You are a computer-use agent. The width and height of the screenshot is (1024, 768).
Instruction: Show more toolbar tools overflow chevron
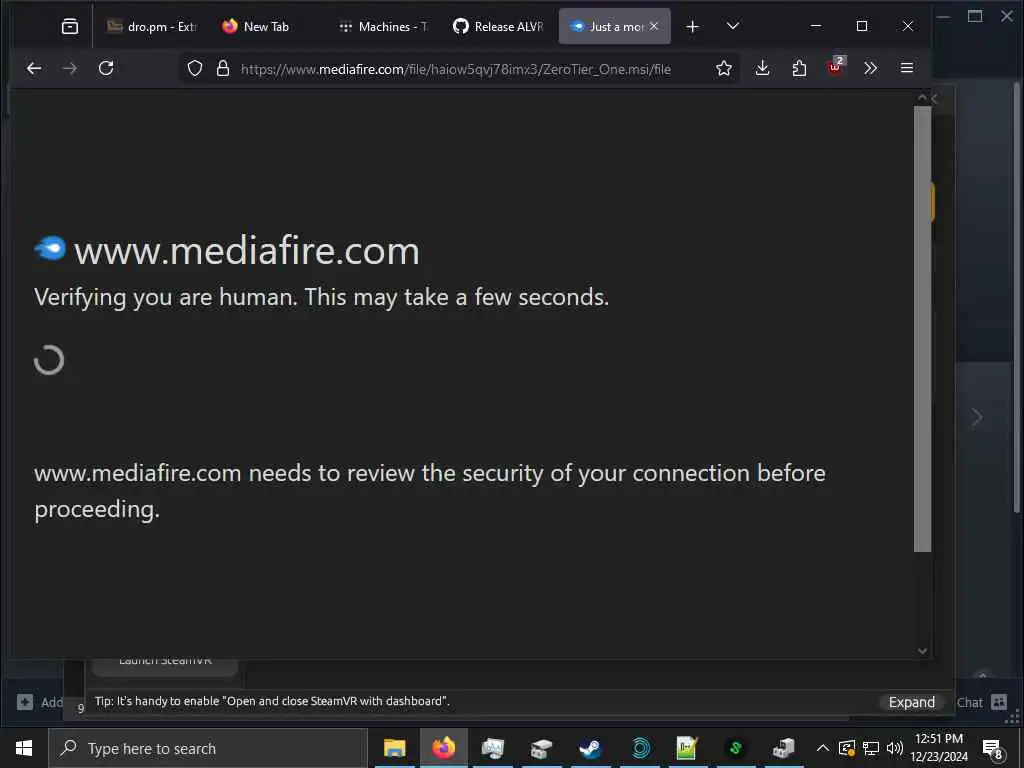pyautogui.click(x=871, y=68)
